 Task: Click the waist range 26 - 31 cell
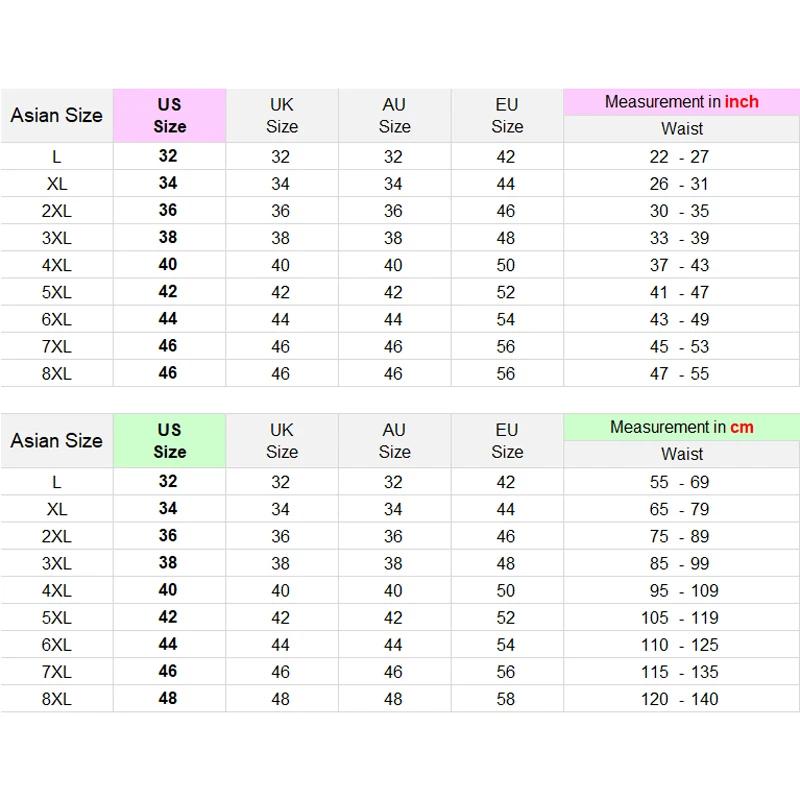pyautogui.click(x=679, y=184)
